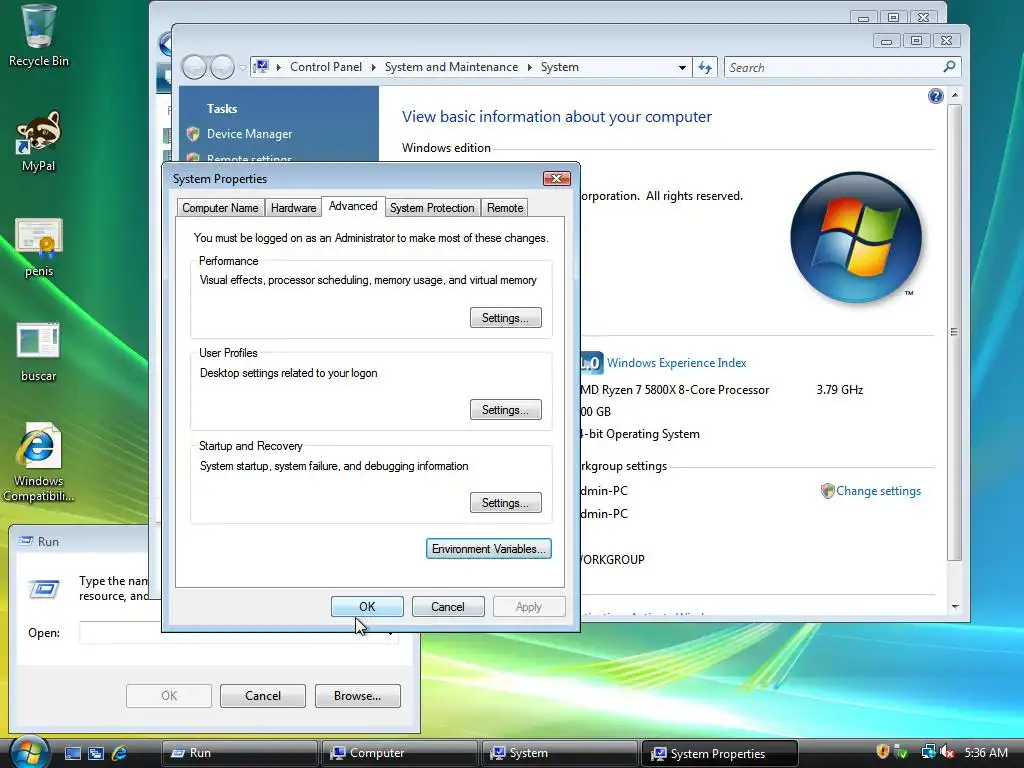Screen dimensions: 1024x768
Task: Expand the recent pages dropdown arrow
Action: 242,67
